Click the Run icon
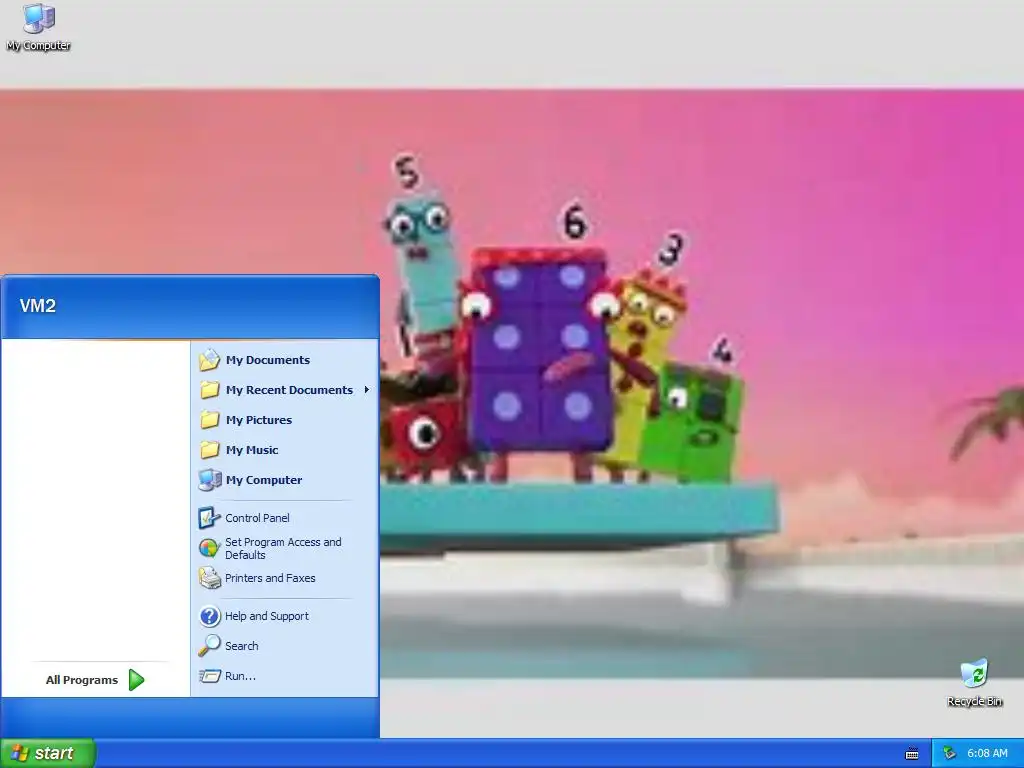The image size is (1024, 768). coord(210,676)
